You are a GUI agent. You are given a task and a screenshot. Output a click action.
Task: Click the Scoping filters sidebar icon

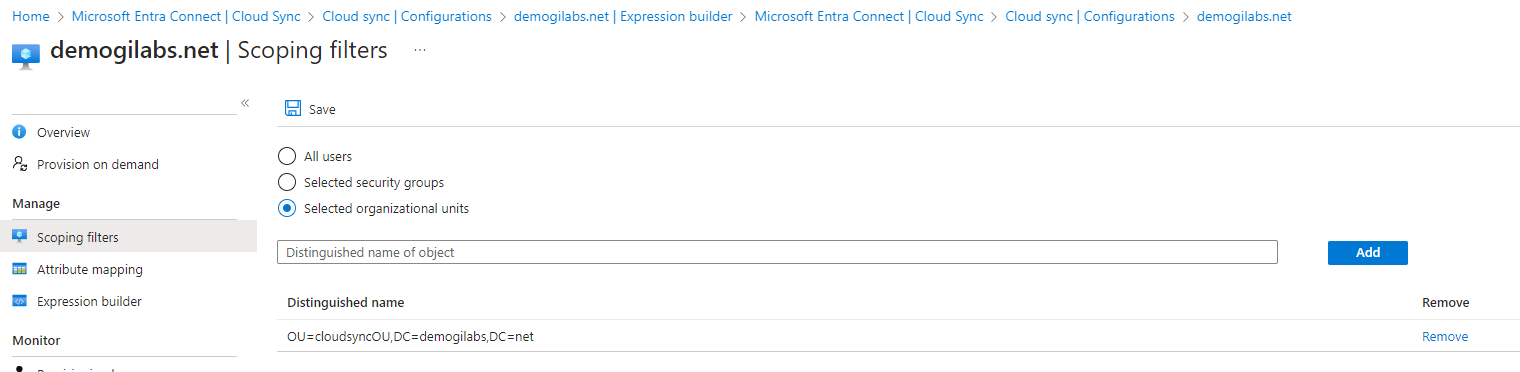[x=19, y=237]
